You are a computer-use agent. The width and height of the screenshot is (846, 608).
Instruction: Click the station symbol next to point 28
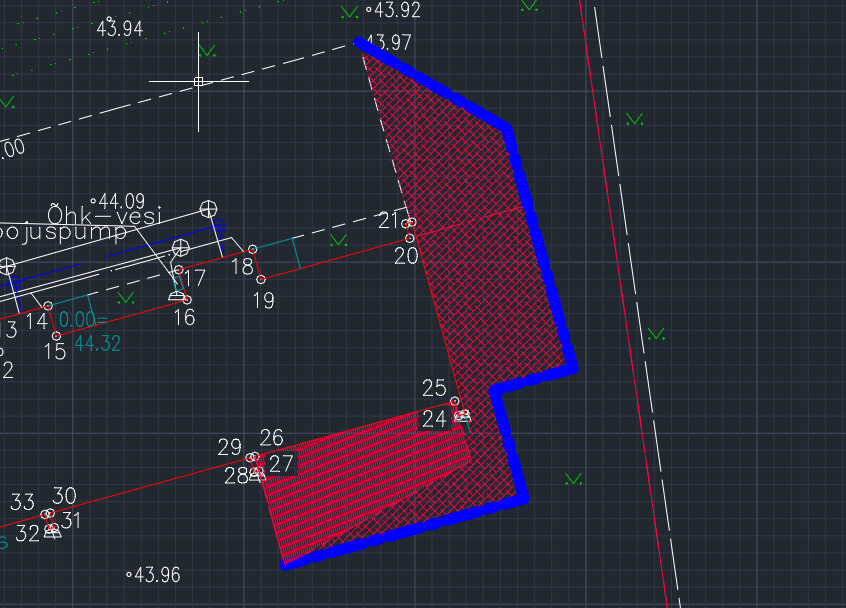coord(257,474)
